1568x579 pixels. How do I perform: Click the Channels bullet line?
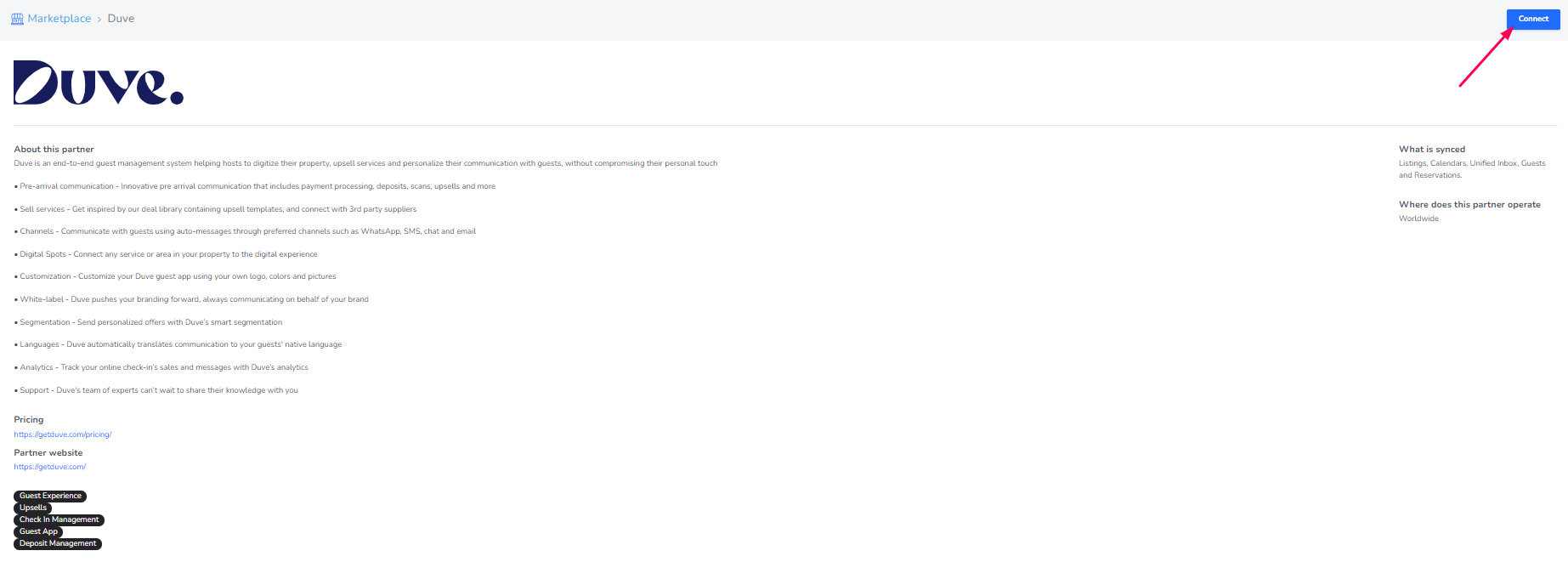click(245, 231)
